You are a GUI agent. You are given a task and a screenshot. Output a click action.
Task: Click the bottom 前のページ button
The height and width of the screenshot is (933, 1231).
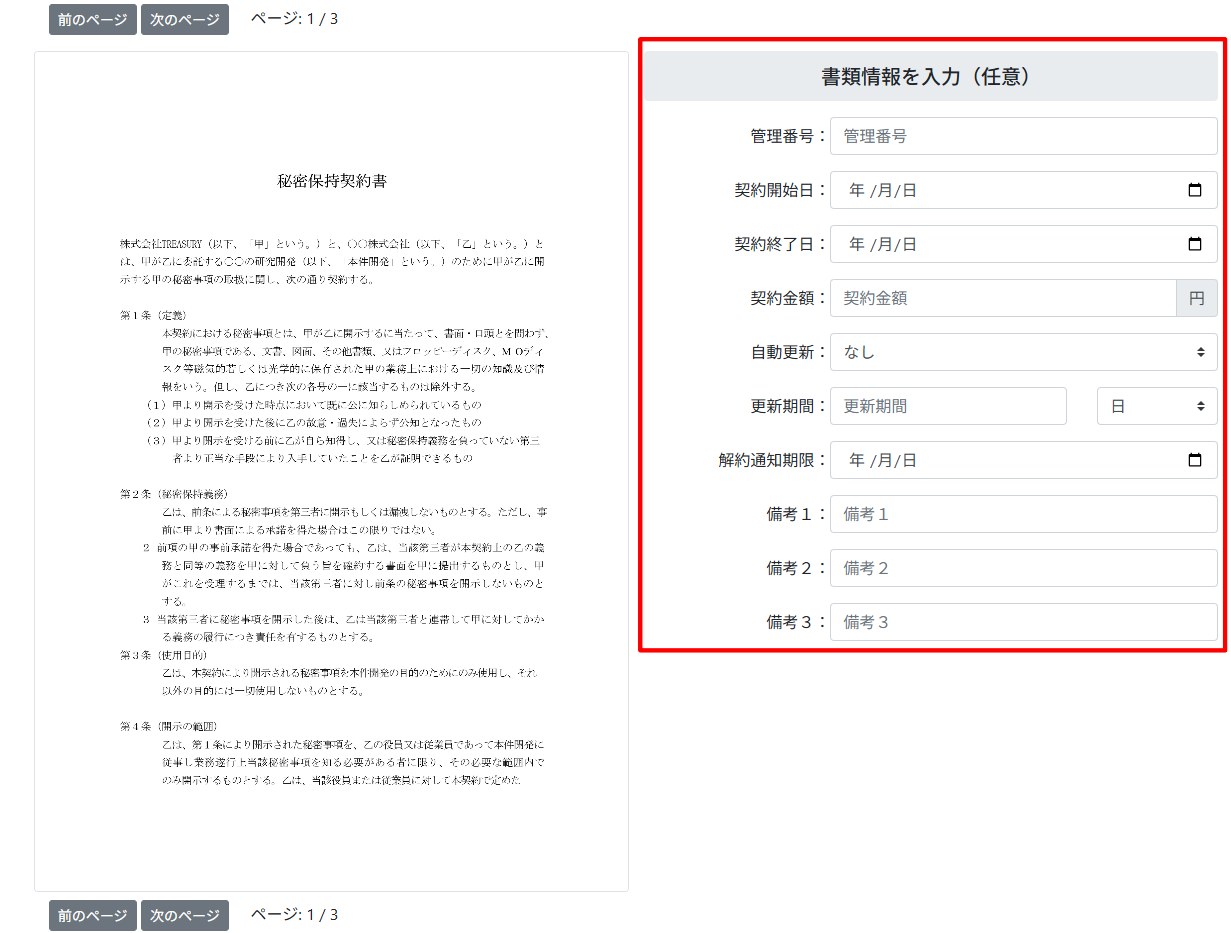coord(93,915)
